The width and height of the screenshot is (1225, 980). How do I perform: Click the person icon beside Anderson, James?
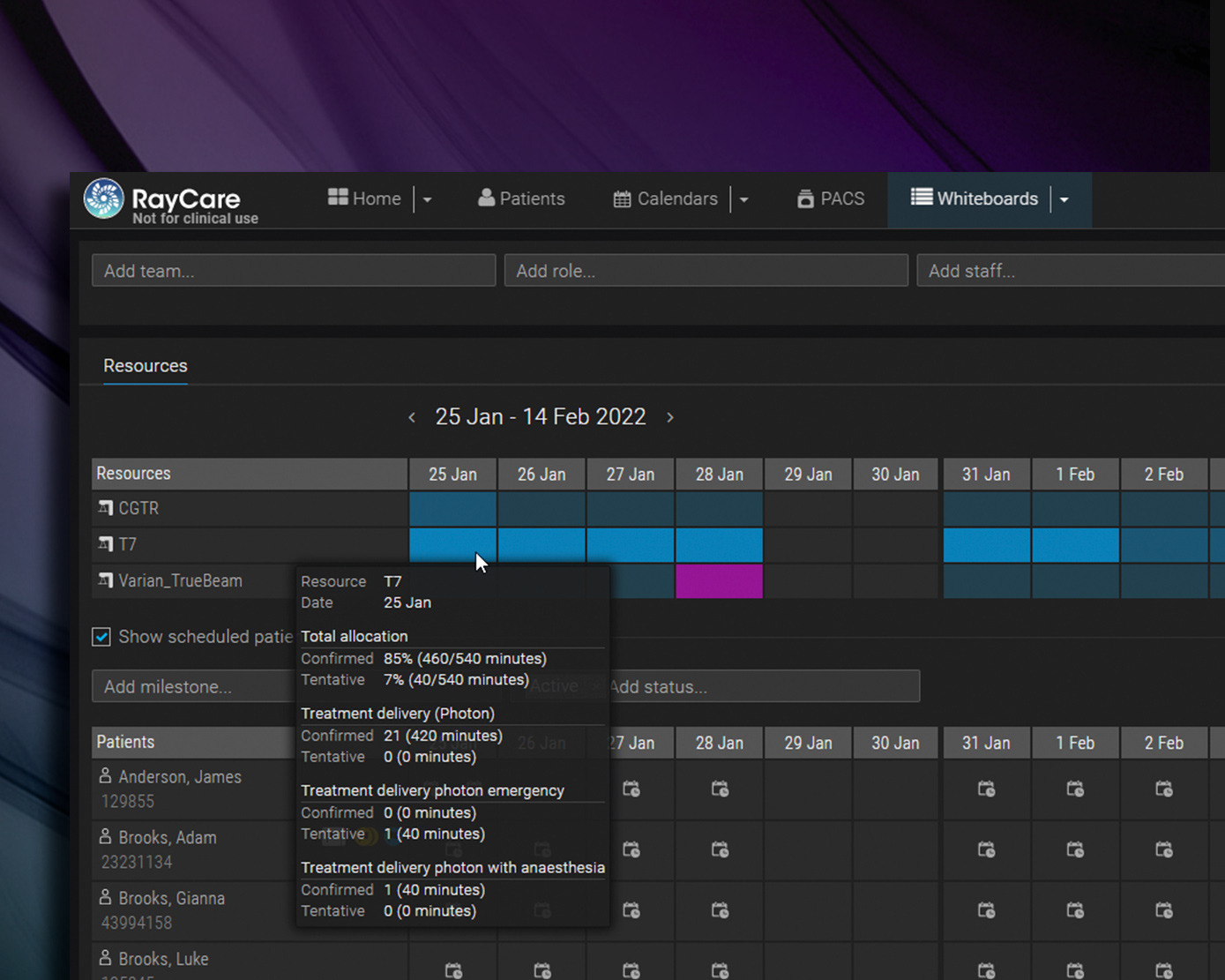(105, 776)
